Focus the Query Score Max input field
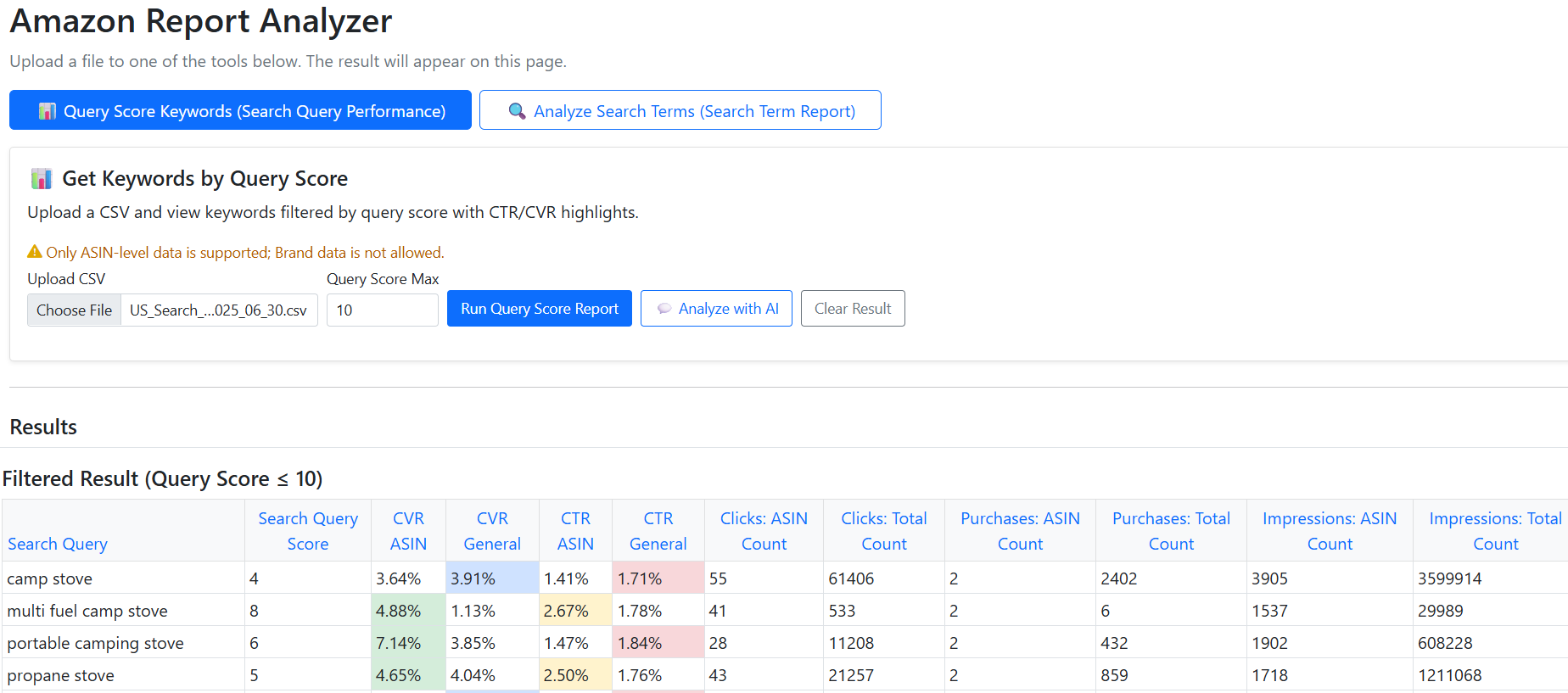The height and width of the screenshot is (693, 1568). click(x=383, y=310)
